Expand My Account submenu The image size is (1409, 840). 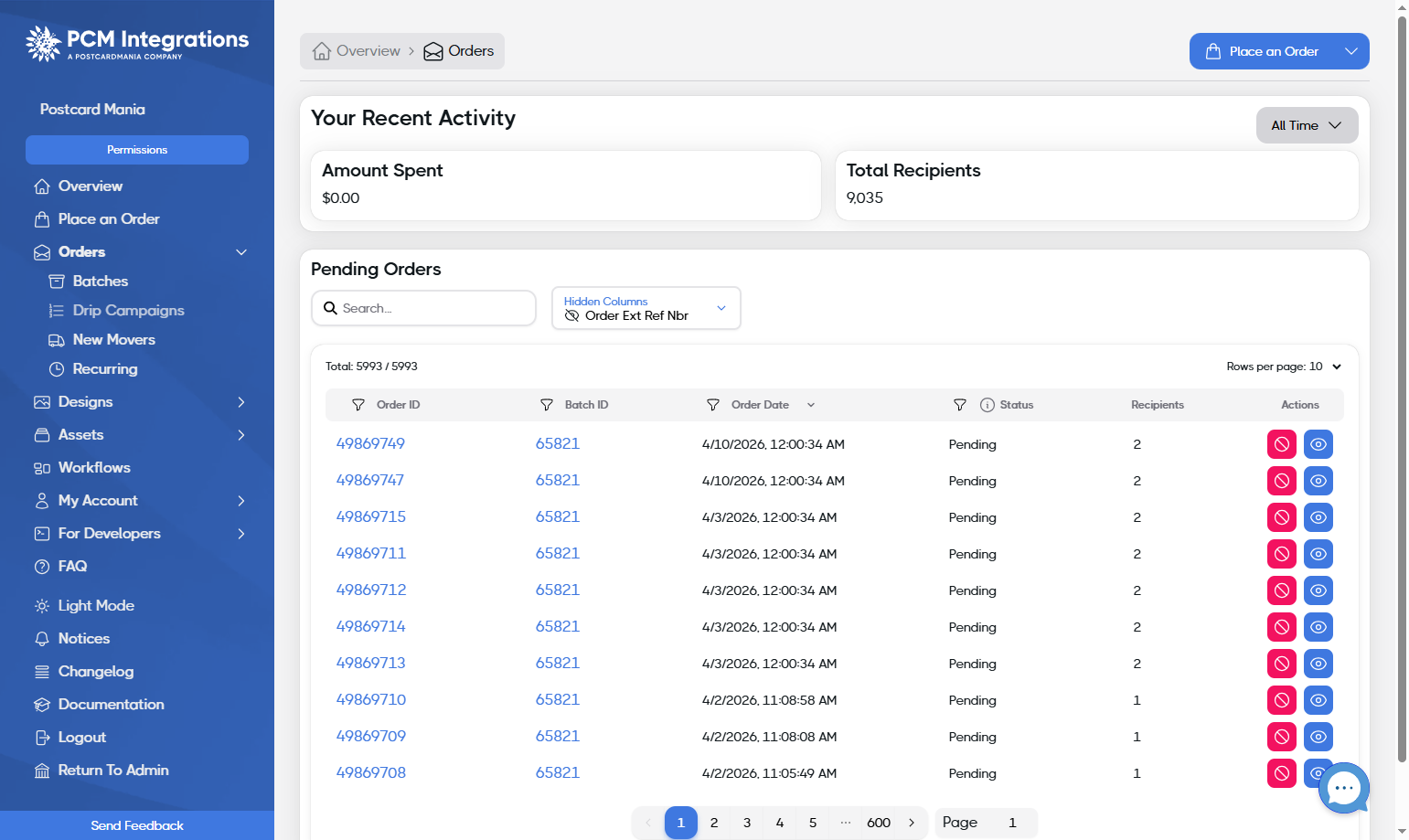tap(241, 501)
